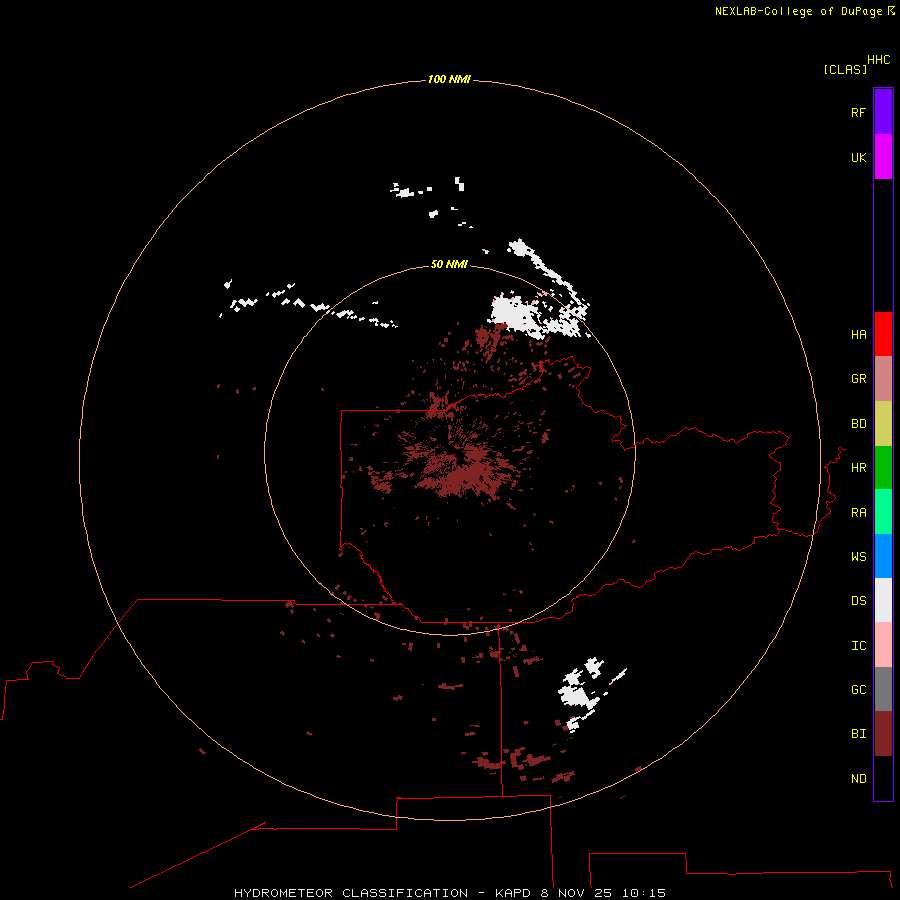This screenshot has height=900, width=900.
Task: Click the UK legend label
Action: 859,157
